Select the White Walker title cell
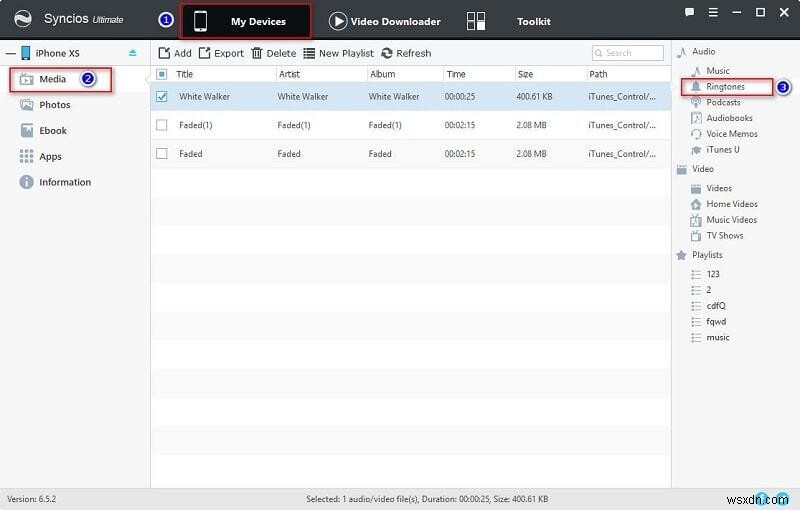 (204, 96)
